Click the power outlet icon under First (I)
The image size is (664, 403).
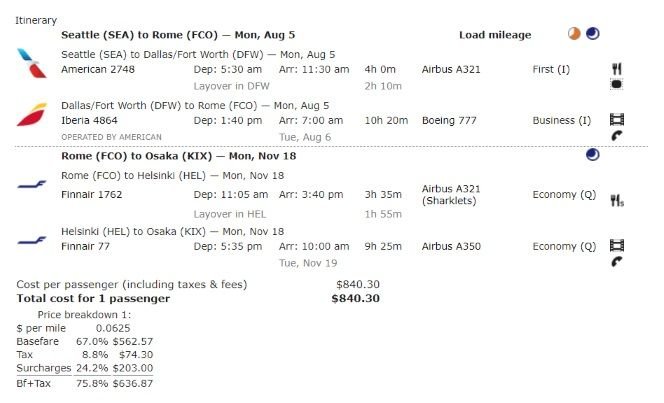[616, 84]
